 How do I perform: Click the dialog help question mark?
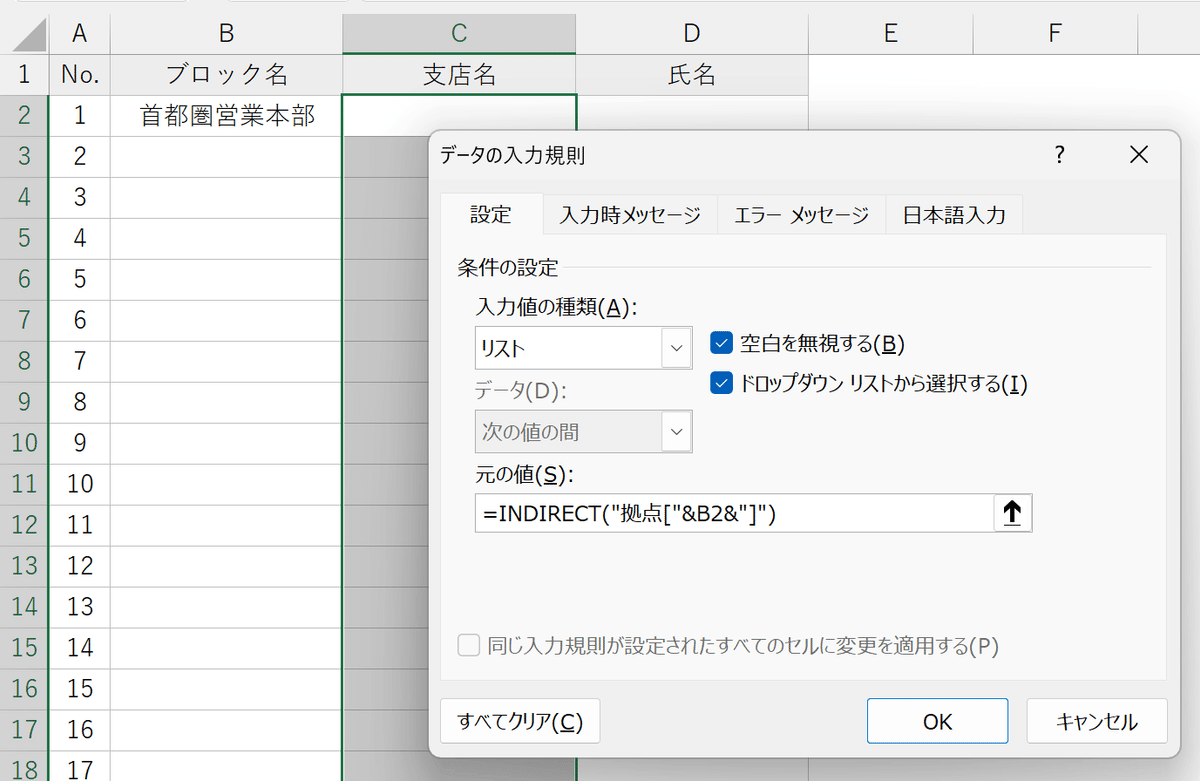pos(1060,155)
